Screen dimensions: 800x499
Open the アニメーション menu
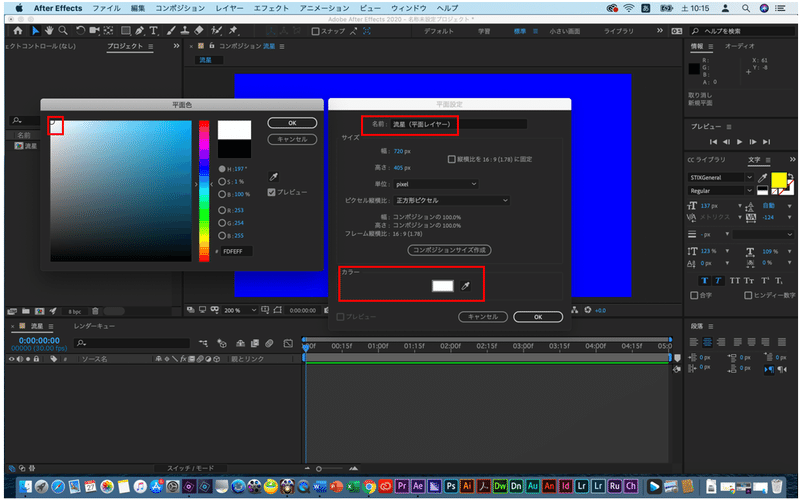click(324, 8)
